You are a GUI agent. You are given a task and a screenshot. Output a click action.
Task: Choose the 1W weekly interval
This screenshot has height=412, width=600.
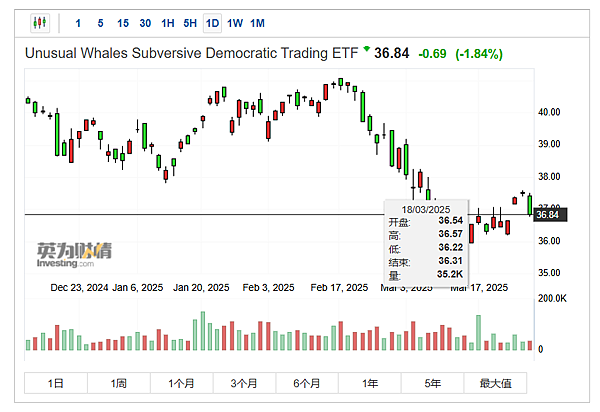coord(235,23)
